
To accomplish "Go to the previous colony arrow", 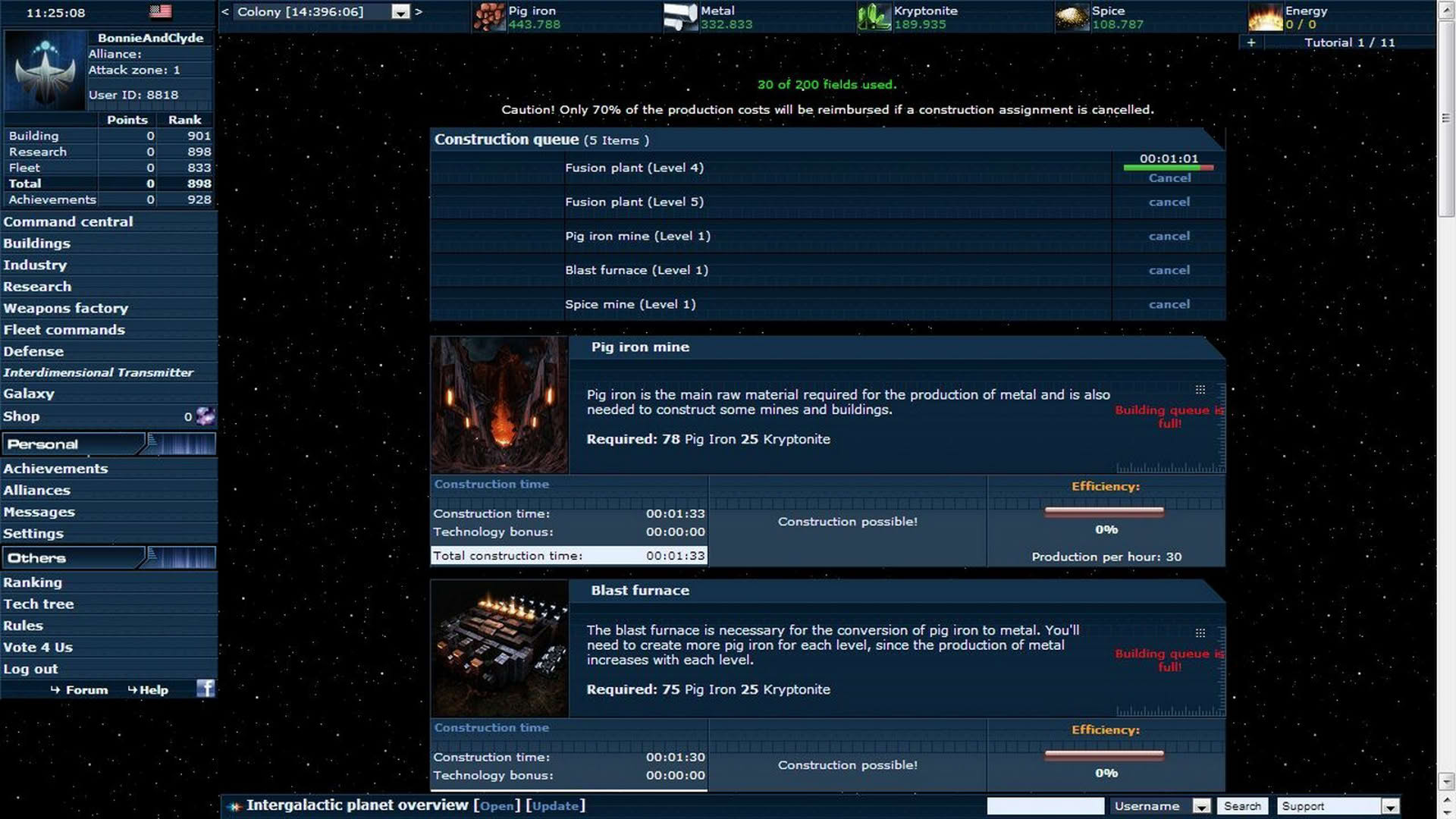I will coord(225,11).
